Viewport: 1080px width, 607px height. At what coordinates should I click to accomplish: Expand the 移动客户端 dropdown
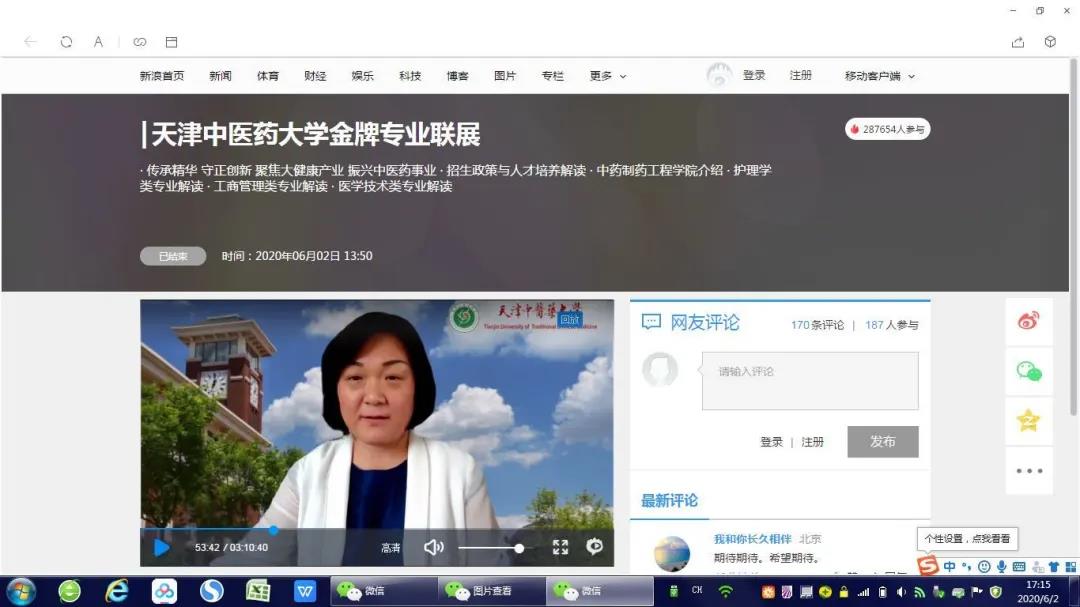point(879,76)
